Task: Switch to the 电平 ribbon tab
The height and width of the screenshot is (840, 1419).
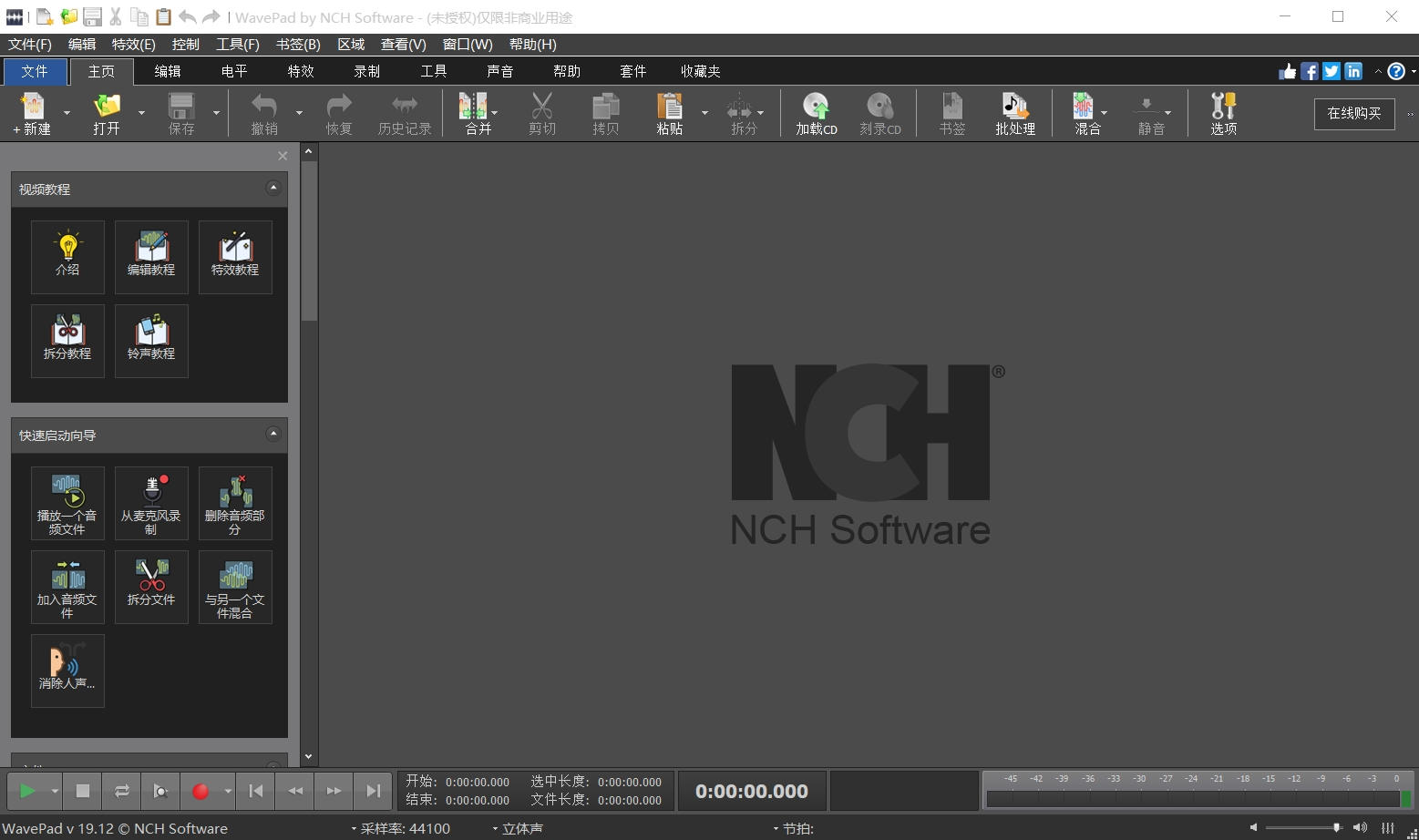Action: pyautogui.click(x=234, y=71)
